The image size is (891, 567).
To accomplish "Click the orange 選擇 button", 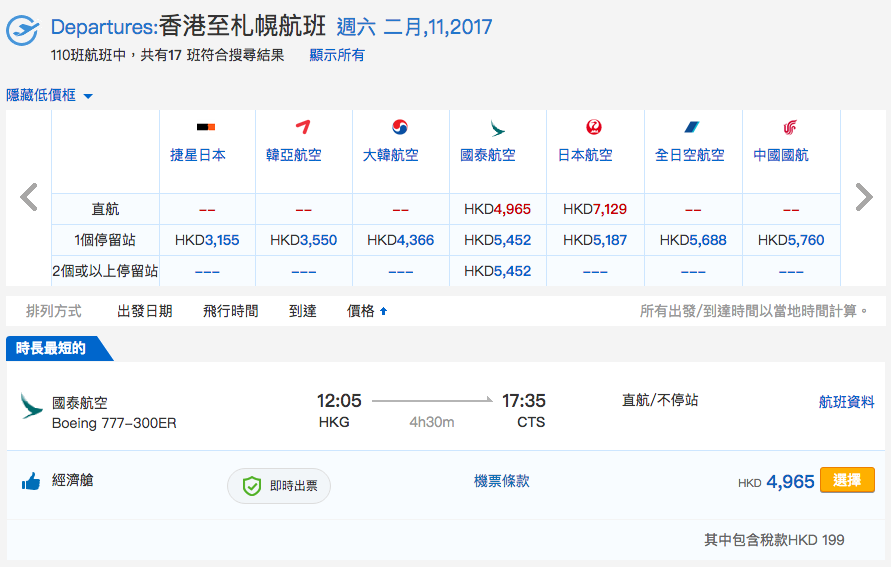I will coord(847,481).
